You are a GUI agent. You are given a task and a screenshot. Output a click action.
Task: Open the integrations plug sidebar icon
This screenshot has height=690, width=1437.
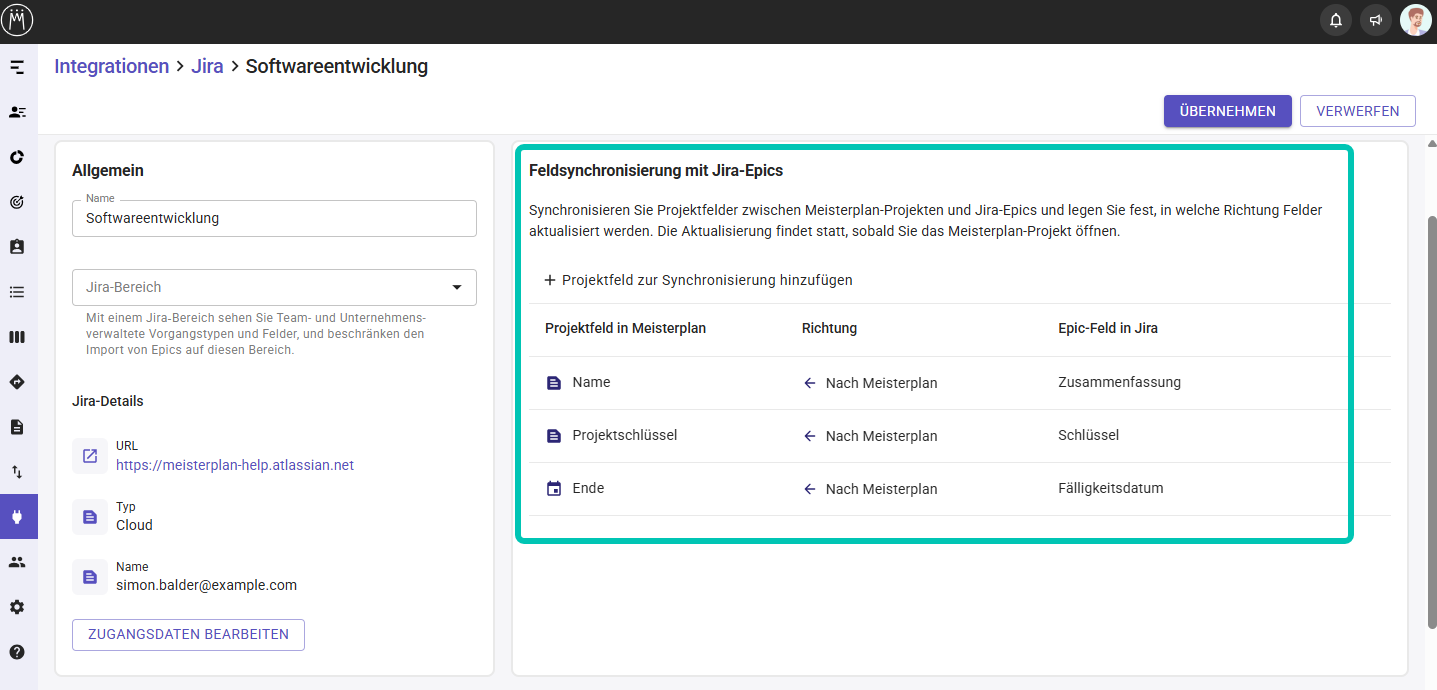pyautogui.click(x=17, y=517)
